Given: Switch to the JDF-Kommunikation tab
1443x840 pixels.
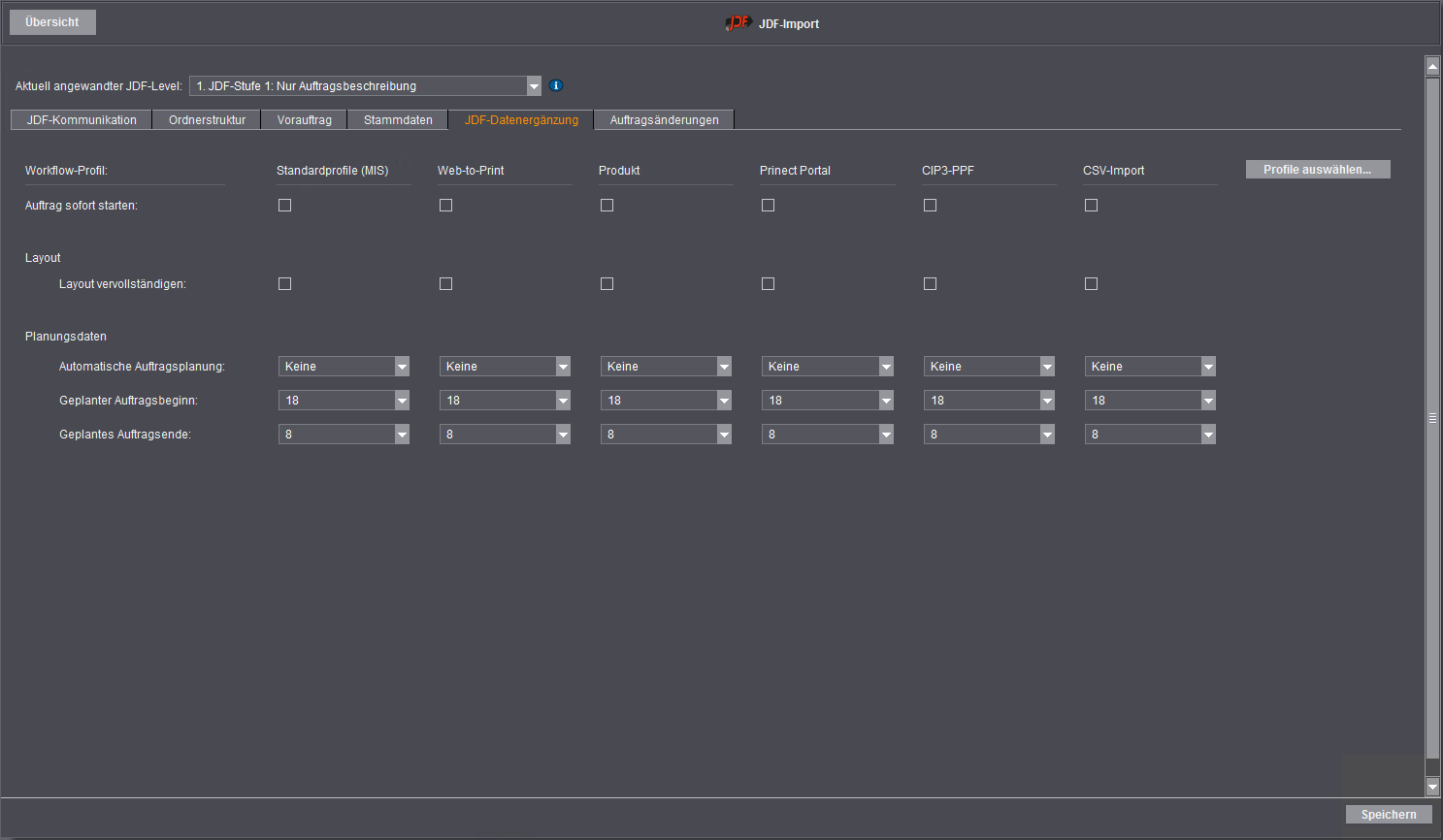Looking at the screenshot, I should pyautogui.click(x=82, y=119).
